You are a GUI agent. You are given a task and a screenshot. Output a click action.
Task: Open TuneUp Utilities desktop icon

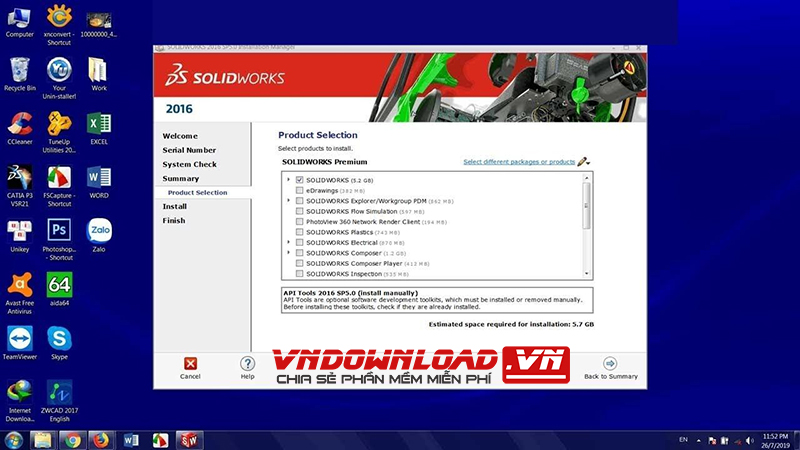59,132
